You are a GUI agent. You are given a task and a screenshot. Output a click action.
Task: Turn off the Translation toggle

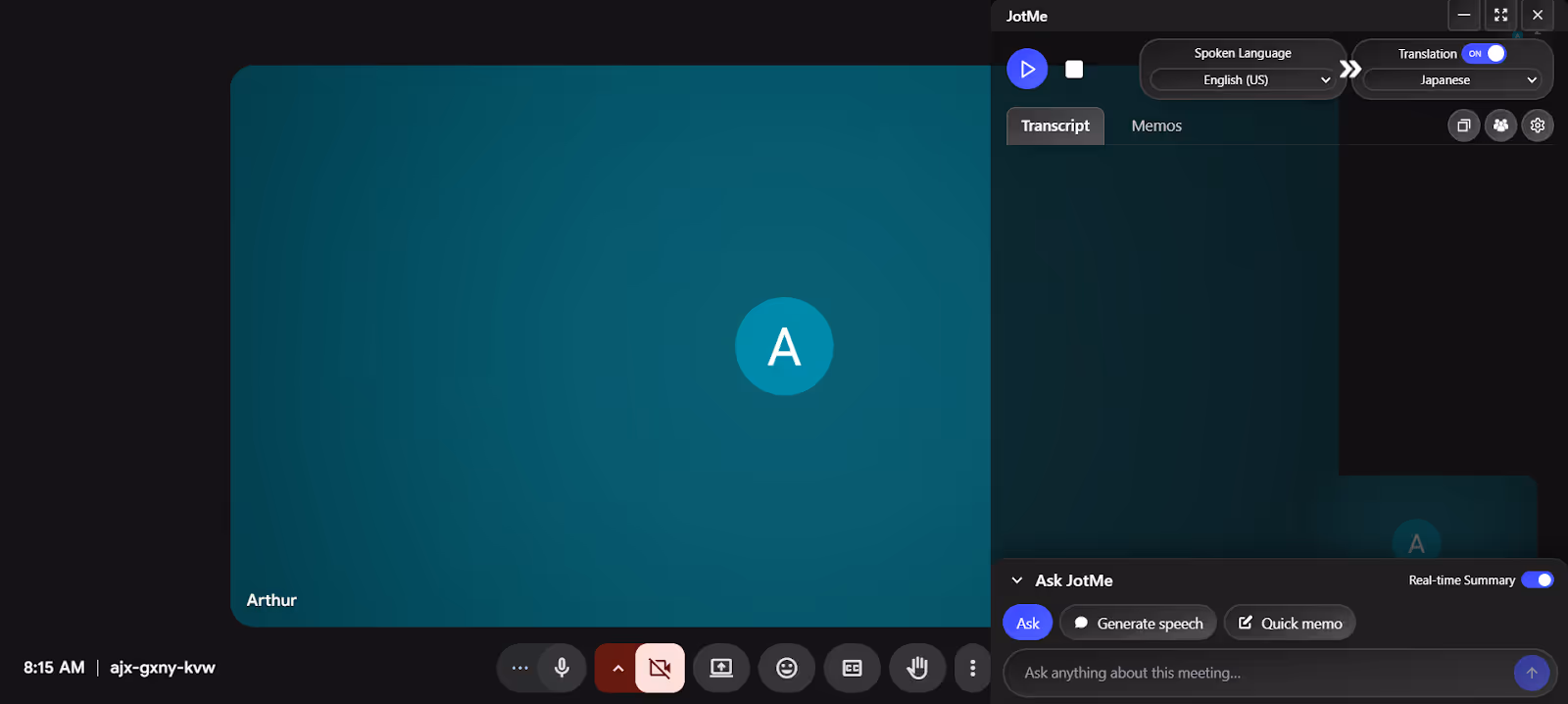point(1484,53)
